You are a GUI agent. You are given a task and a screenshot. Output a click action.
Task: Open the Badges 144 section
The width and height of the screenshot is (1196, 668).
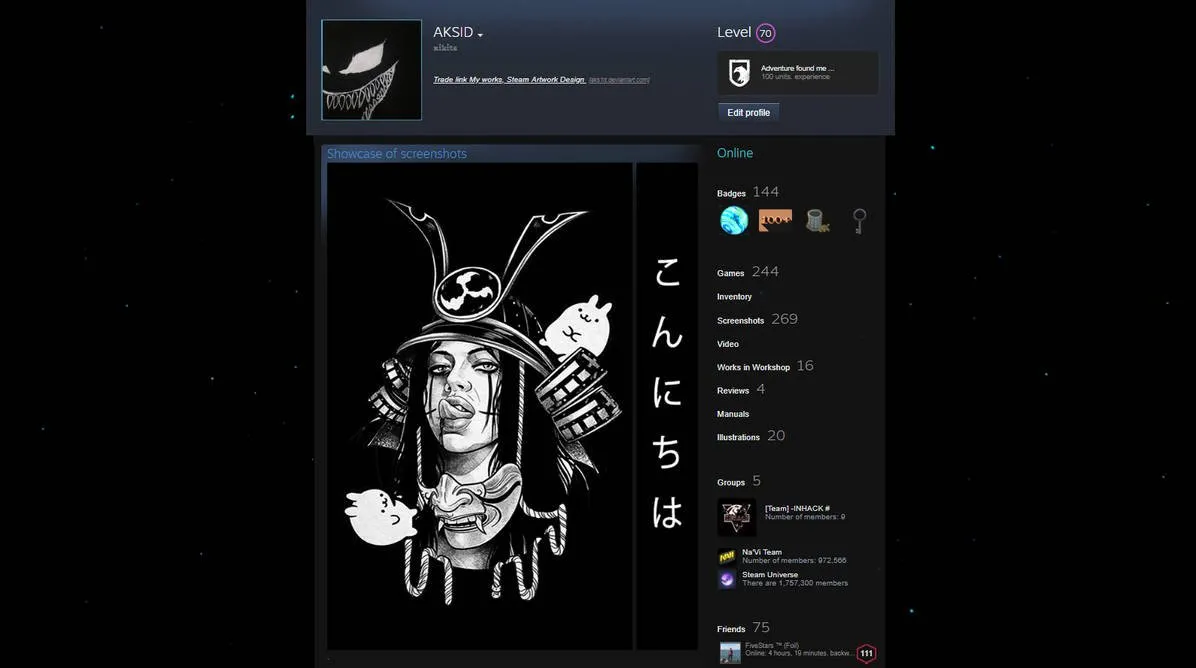(x=748, y=192)
